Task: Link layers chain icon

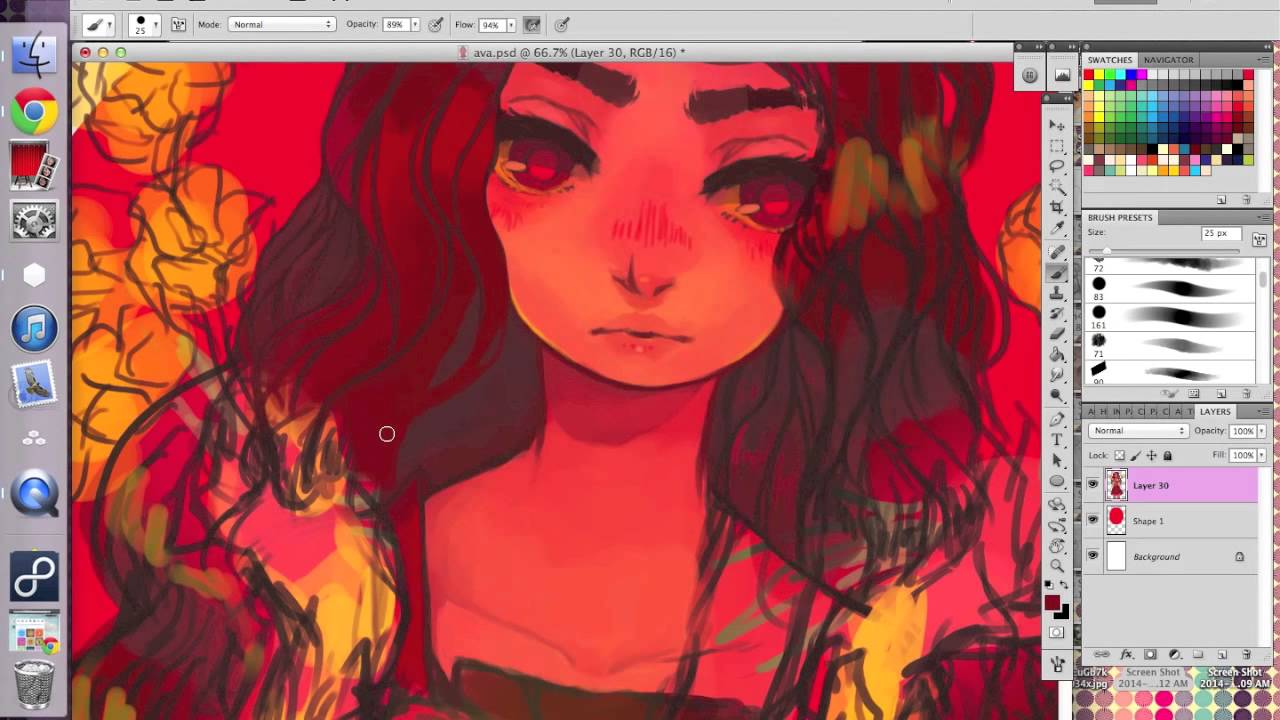Action: click(x=1101, y=654)
